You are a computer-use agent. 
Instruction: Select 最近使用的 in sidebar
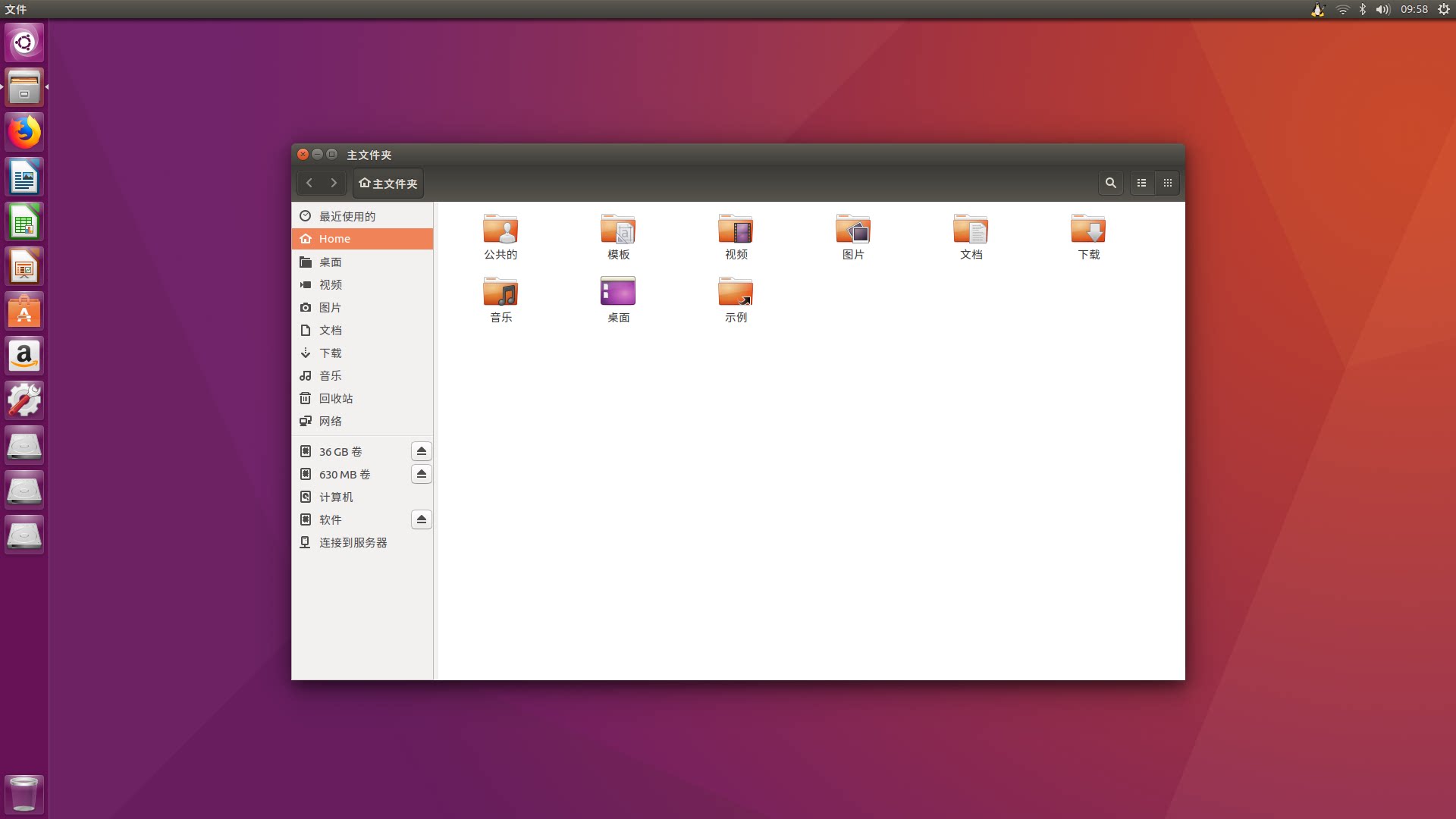347,216
